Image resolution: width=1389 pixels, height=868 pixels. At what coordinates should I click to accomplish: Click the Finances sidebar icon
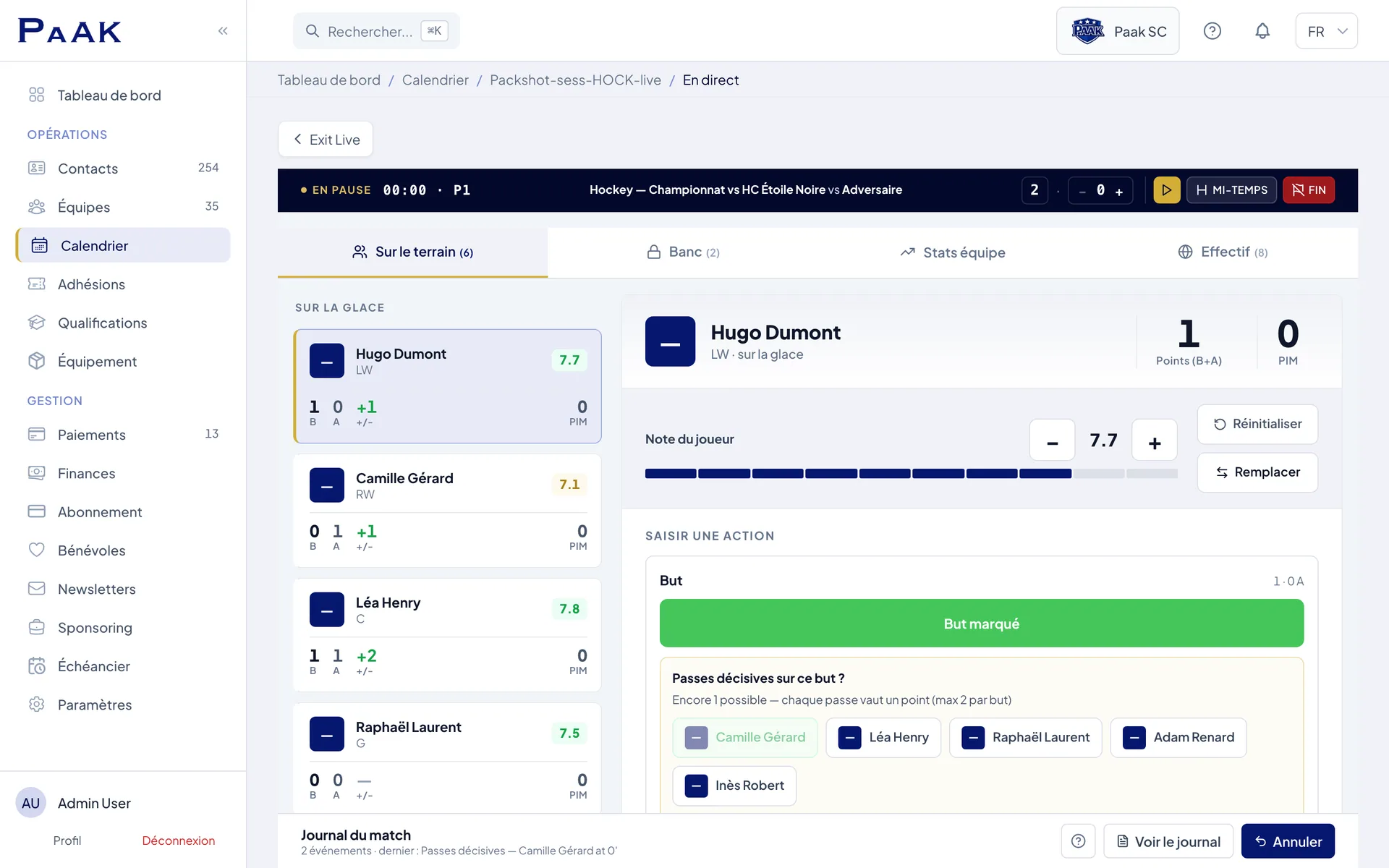(x=37, y=472)
